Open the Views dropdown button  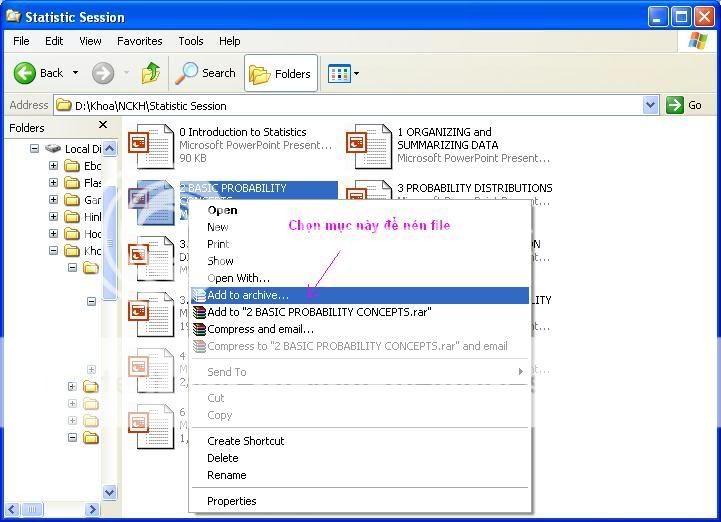[343, 73]
